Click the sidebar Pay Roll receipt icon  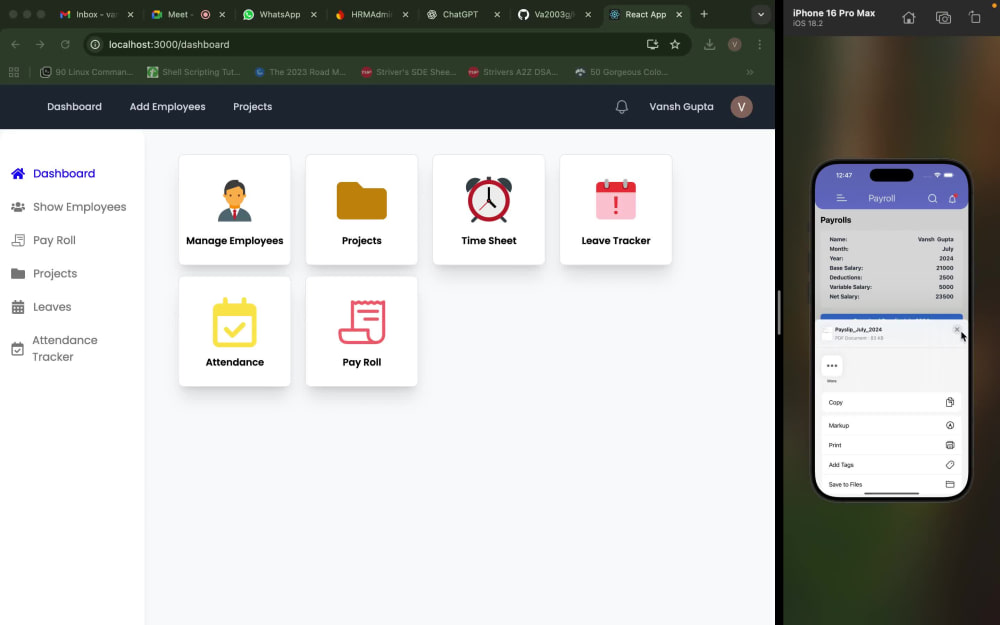pyautogui.click(x=18, y=240)
